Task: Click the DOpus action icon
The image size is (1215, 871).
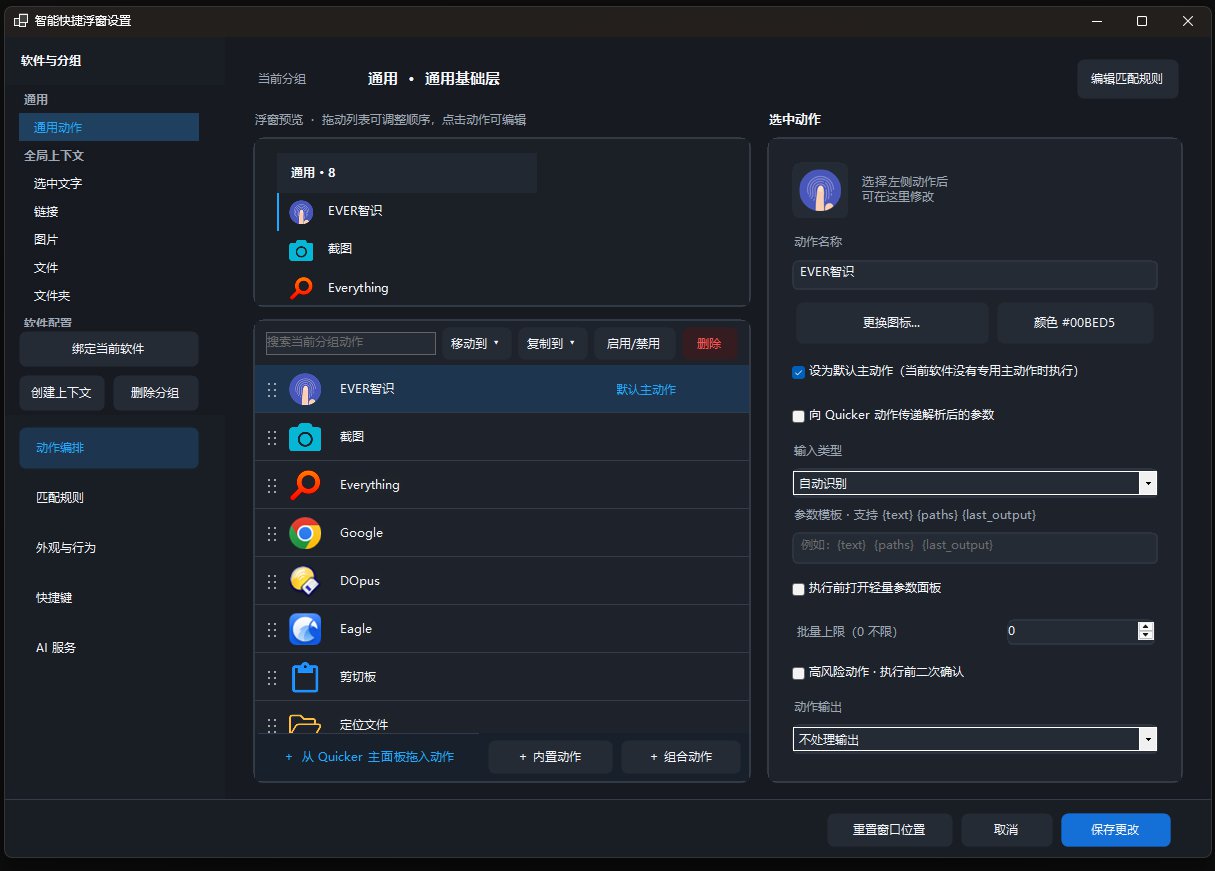Action: coord(305,581)
